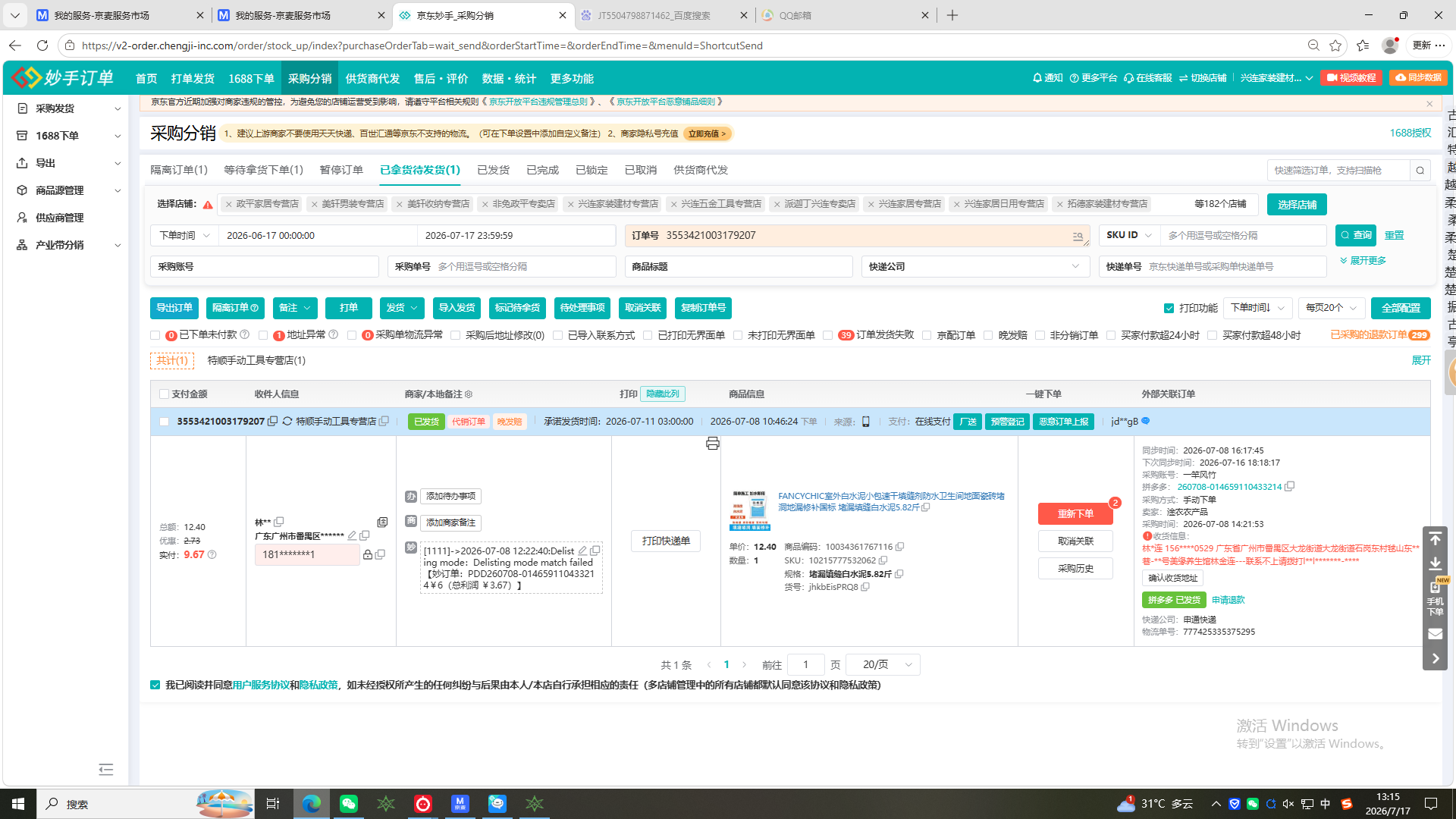
Task: Open WeChat from the Windows taskbar
Action: [348, 804]
